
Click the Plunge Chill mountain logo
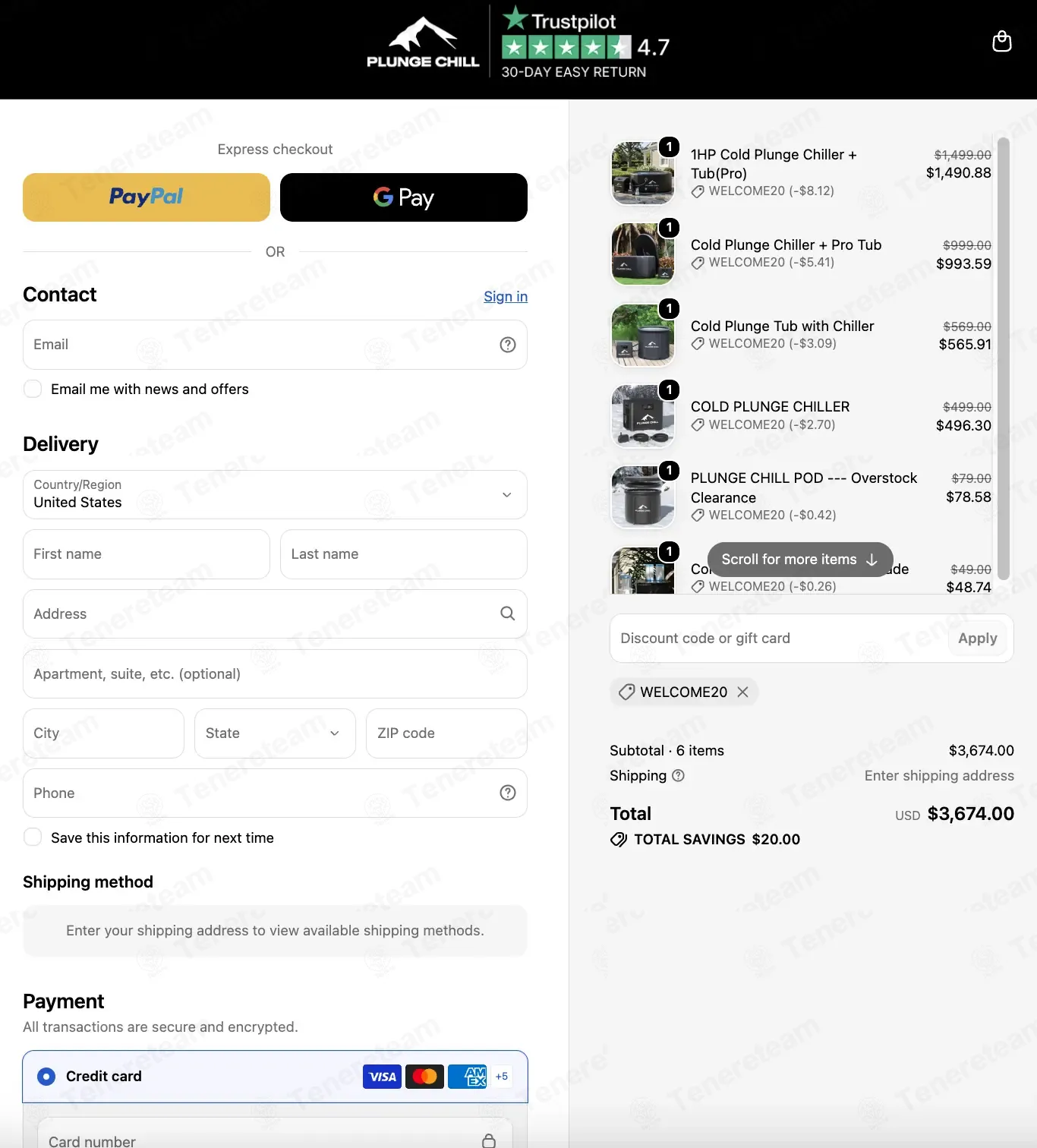click(x=423, y=43)
